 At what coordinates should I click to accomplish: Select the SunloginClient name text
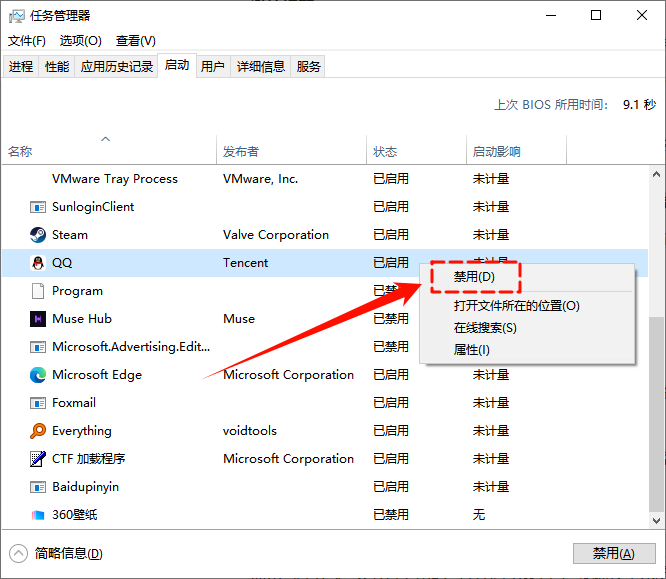pos(93,207)
